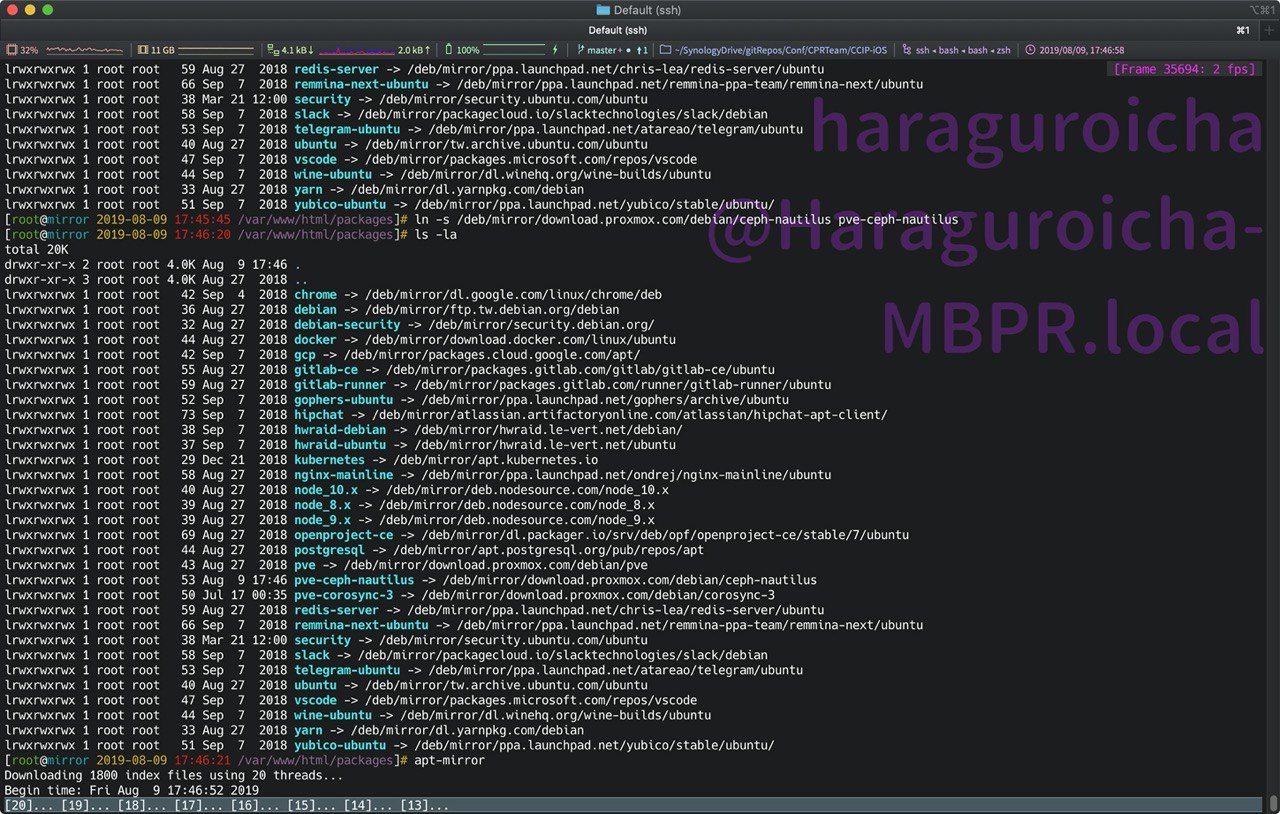
Task: Click the 'debian-security' symlink name
Action: 347,324
